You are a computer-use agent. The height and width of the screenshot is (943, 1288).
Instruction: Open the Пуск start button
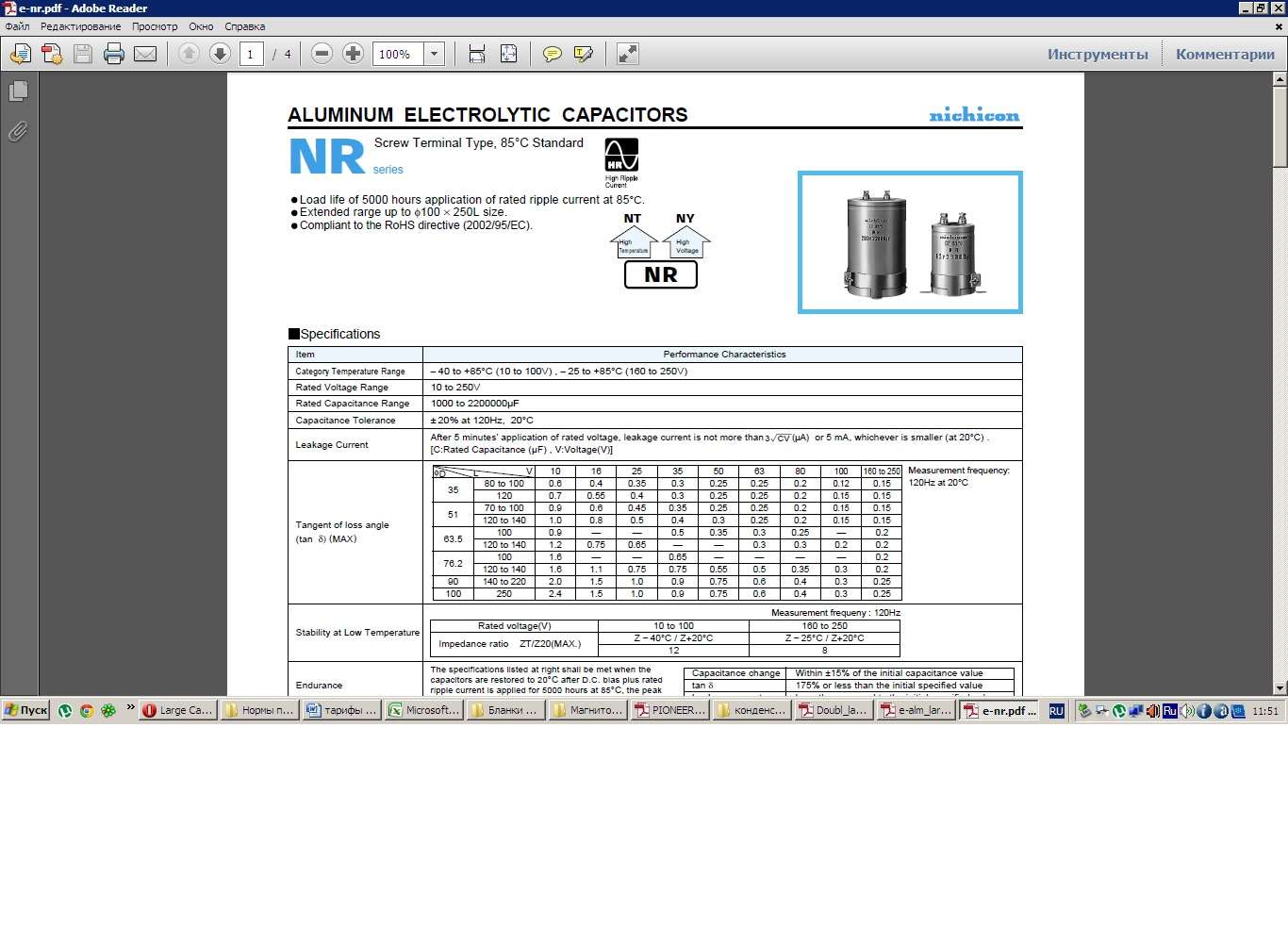(25, 710)
